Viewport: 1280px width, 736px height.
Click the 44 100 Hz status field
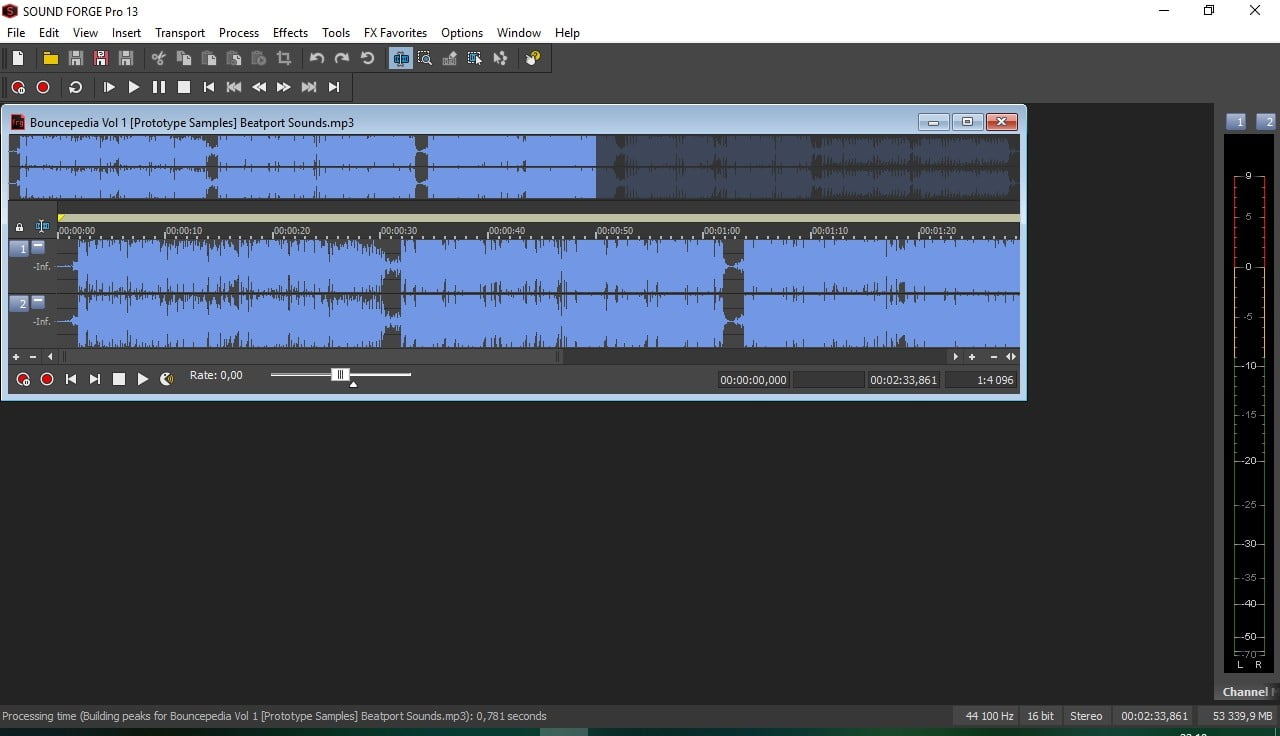coord(989,716)
